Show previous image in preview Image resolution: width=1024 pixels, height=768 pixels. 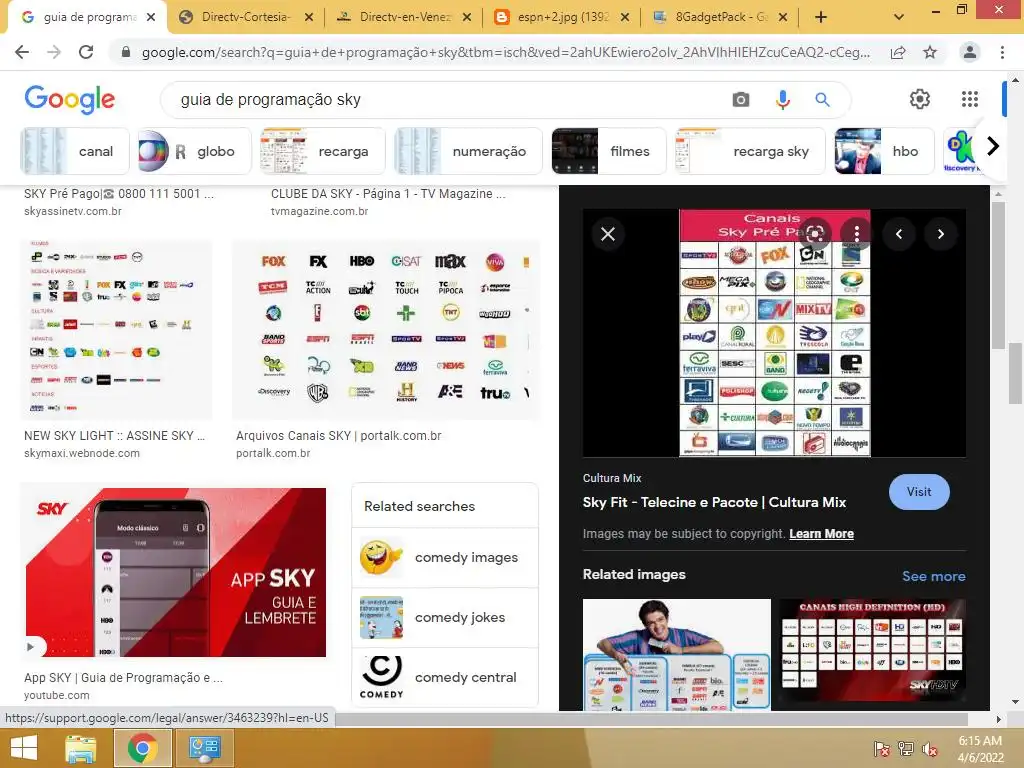(899, 234)
